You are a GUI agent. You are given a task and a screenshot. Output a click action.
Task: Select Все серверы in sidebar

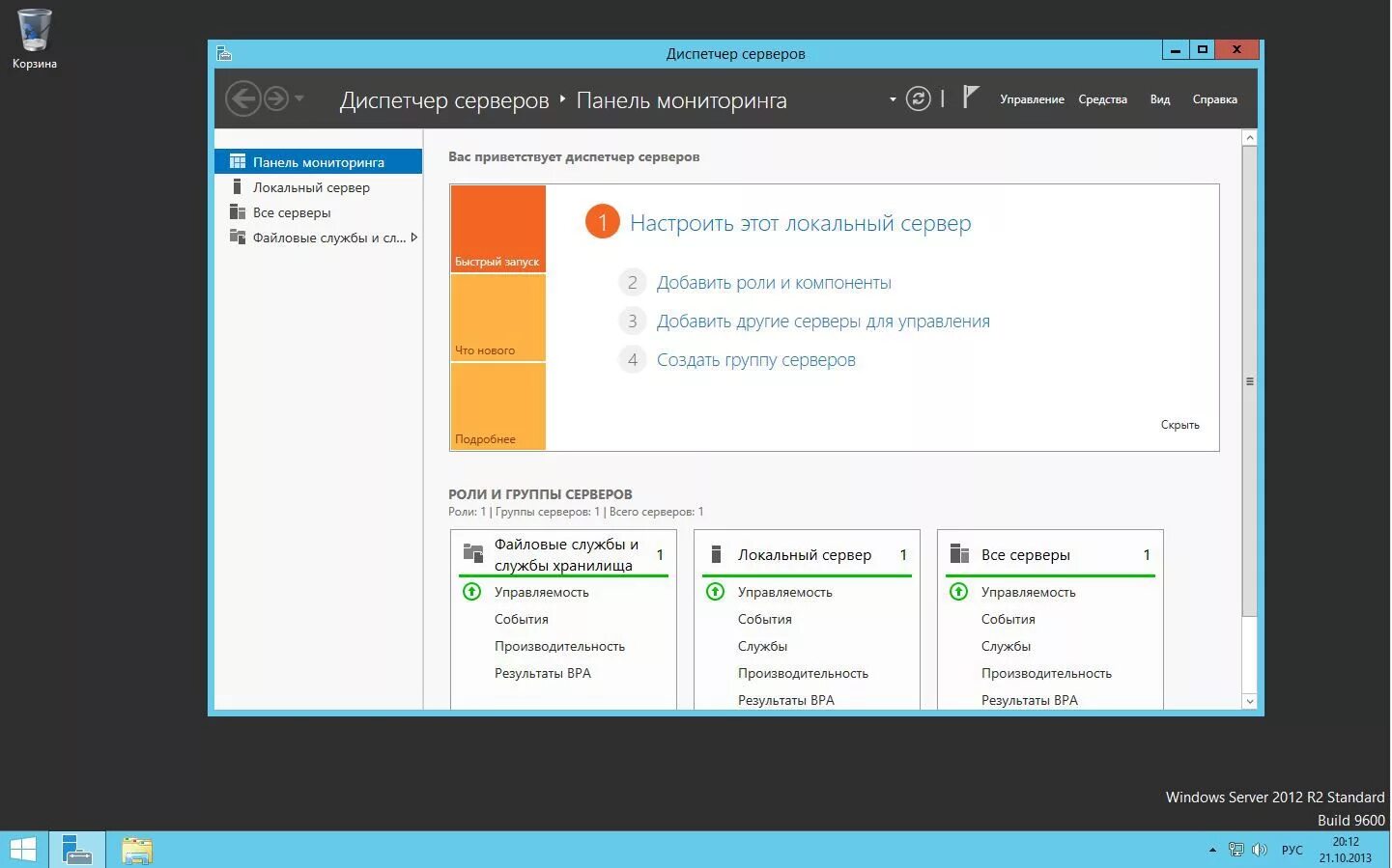(319, 212)
